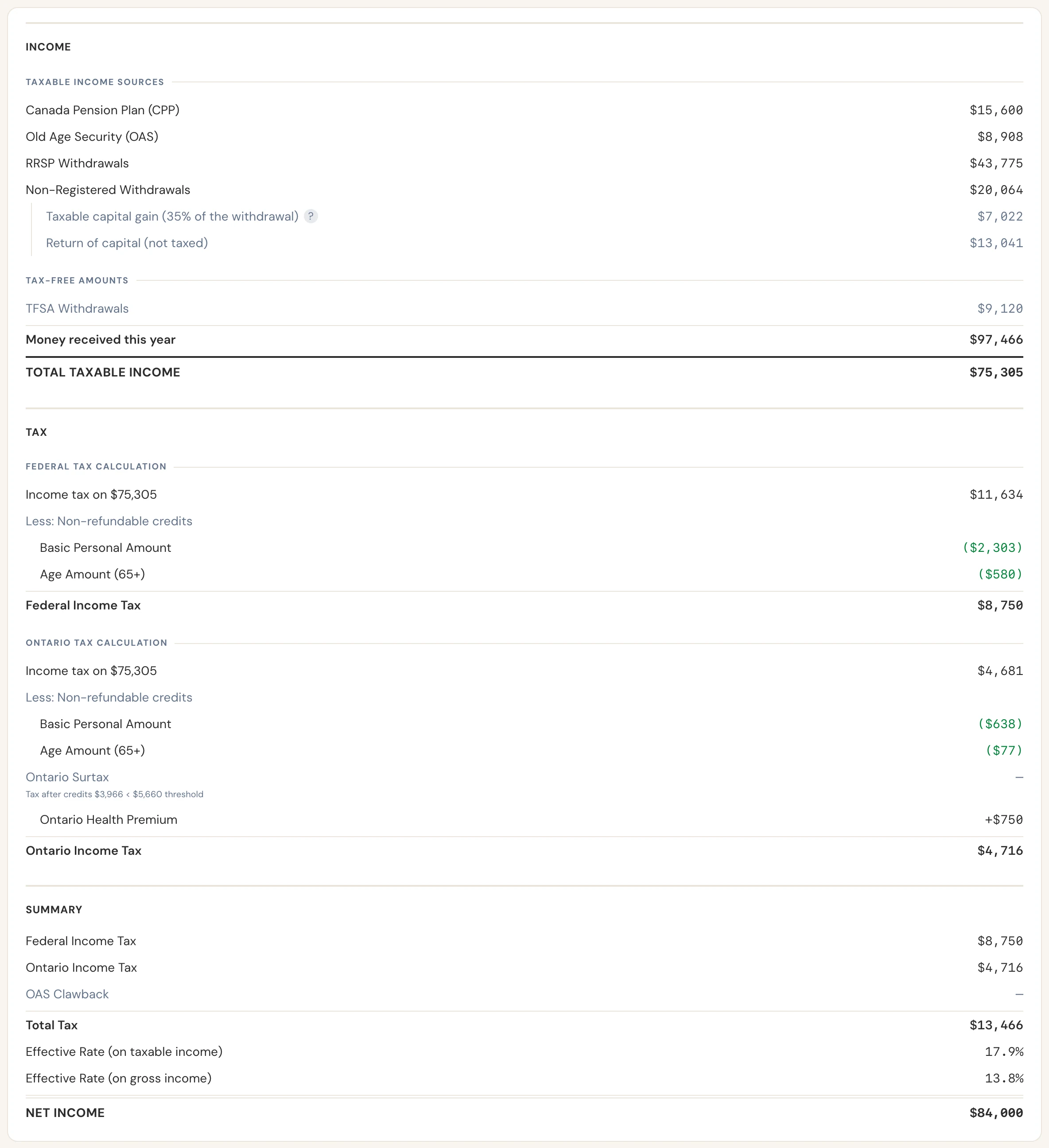This screenshot has width=1049, height=1148.
Task: Select the TAXABLE INCOME SOURCES heading
Action: (x=94, y=82)
